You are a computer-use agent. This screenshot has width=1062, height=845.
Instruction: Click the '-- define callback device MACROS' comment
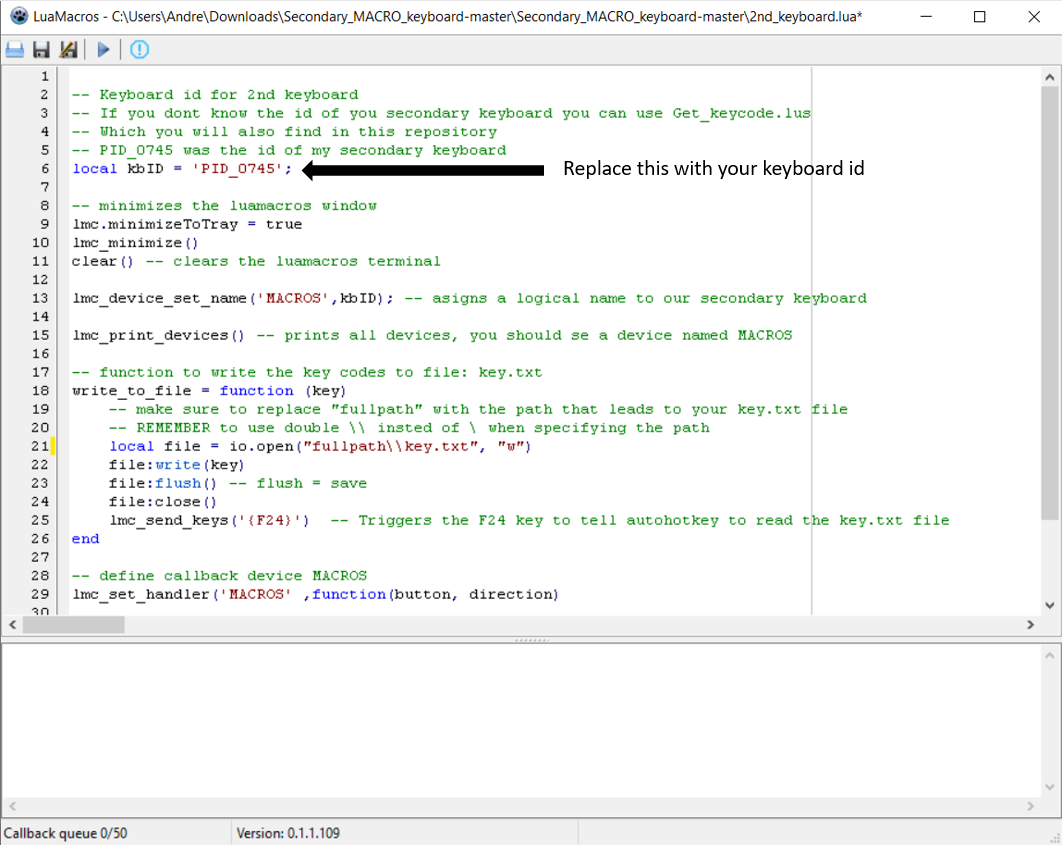(x=219, y=576)
